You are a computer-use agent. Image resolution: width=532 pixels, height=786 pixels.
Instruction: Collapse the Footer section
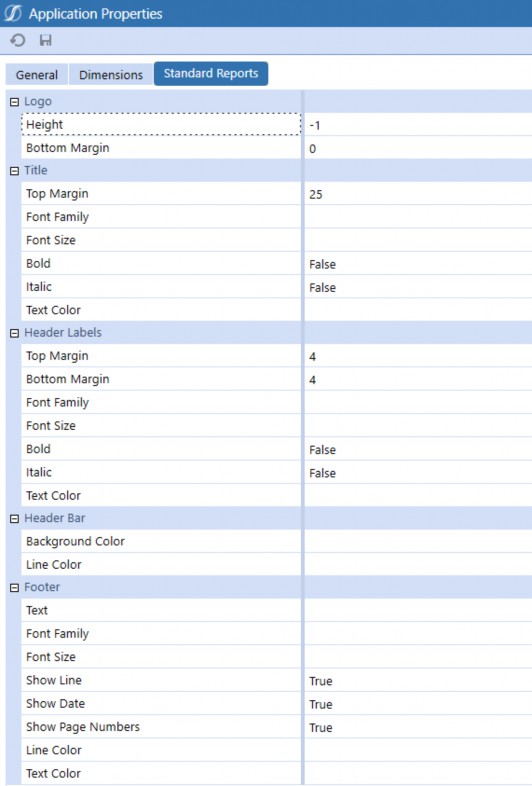15,588
